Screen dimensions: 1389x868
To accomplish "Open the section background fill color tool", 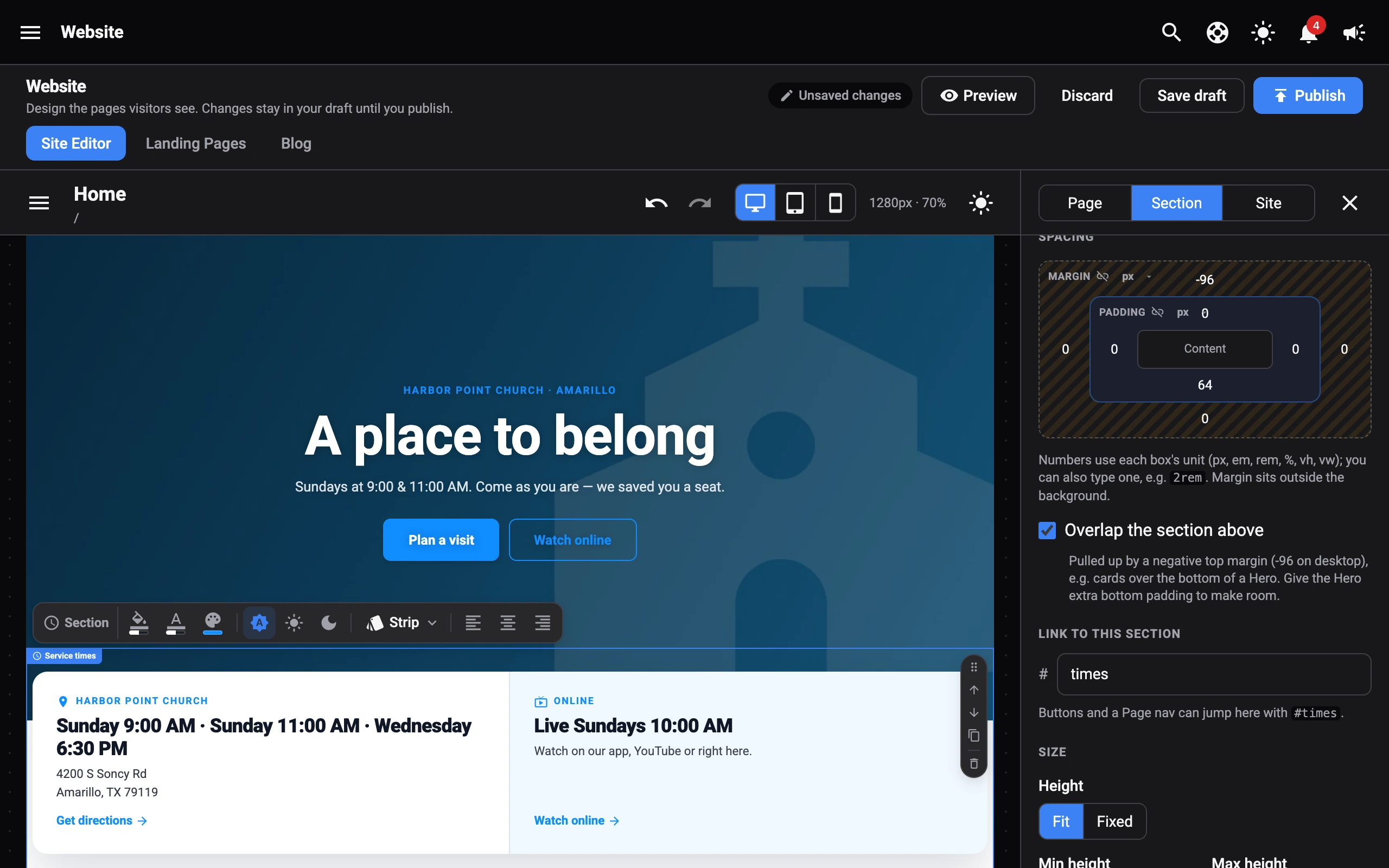I will click(x=139, y=623).
